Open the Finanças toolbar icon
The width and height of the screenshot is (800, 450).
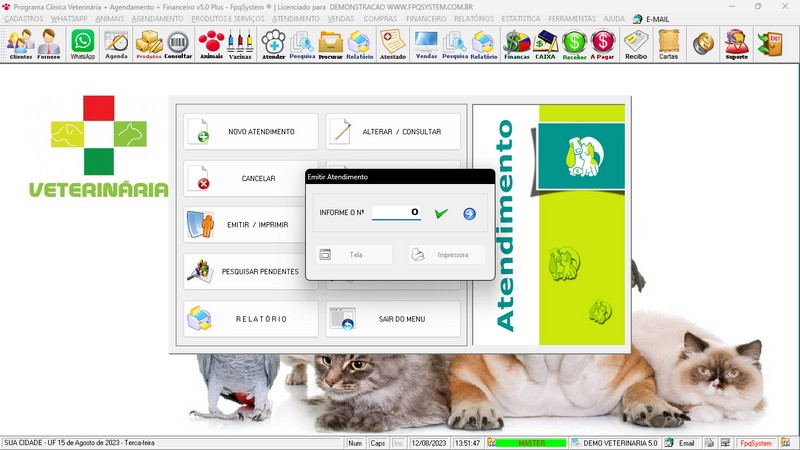coord(517,44)
